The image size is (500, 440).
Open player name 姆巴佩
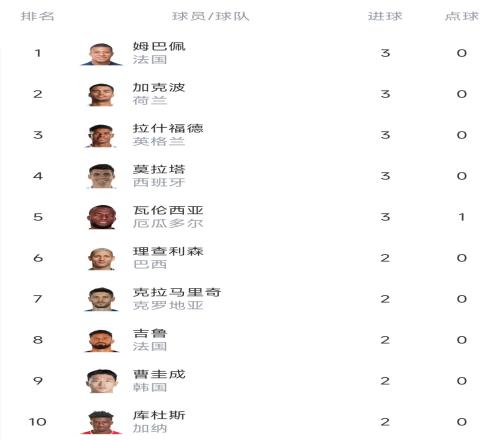click(x=159, y=46)
